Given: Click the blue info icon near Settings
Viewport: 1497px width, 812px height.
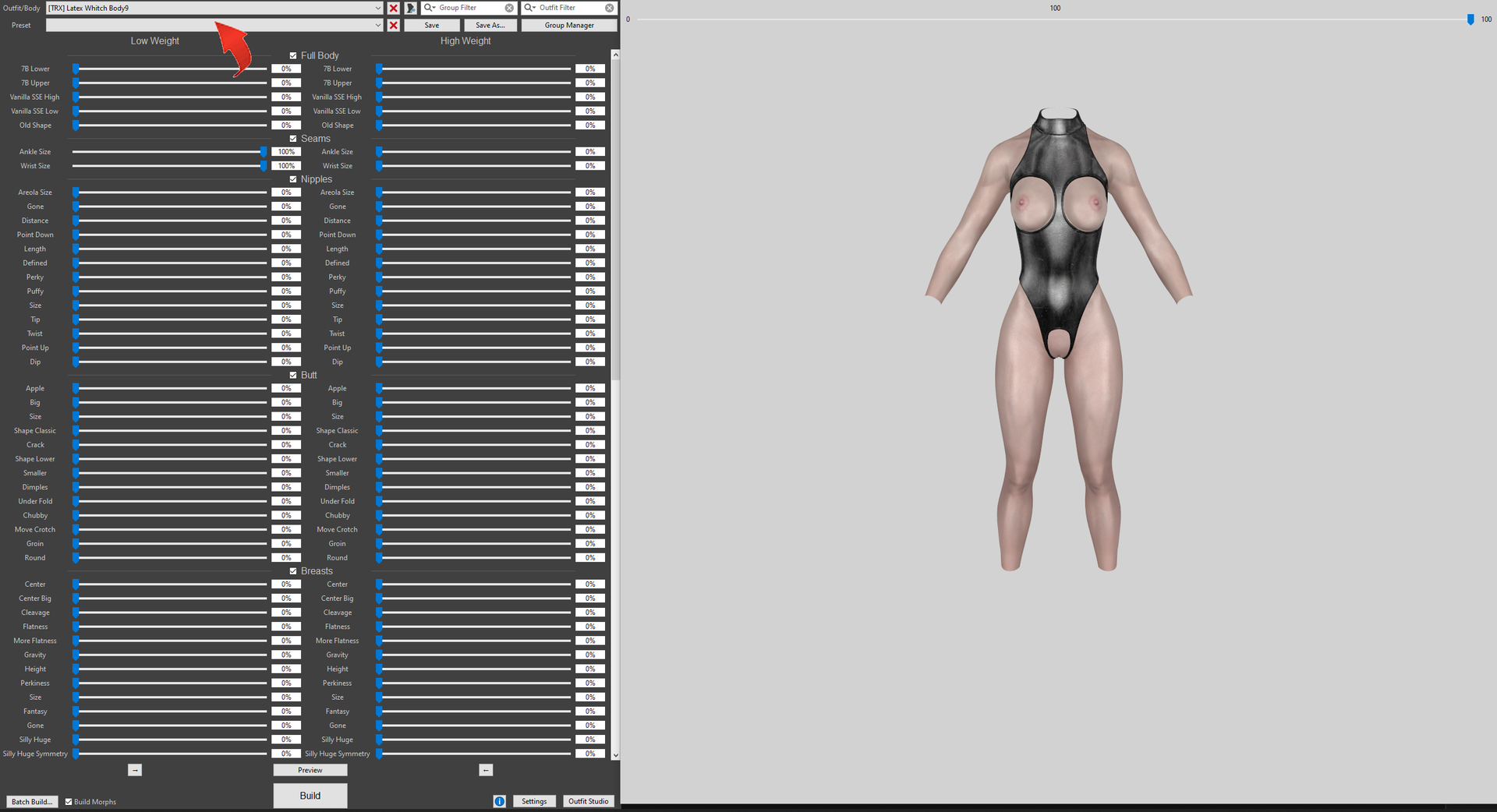Looking at the screenshot, I should (499, 801).
